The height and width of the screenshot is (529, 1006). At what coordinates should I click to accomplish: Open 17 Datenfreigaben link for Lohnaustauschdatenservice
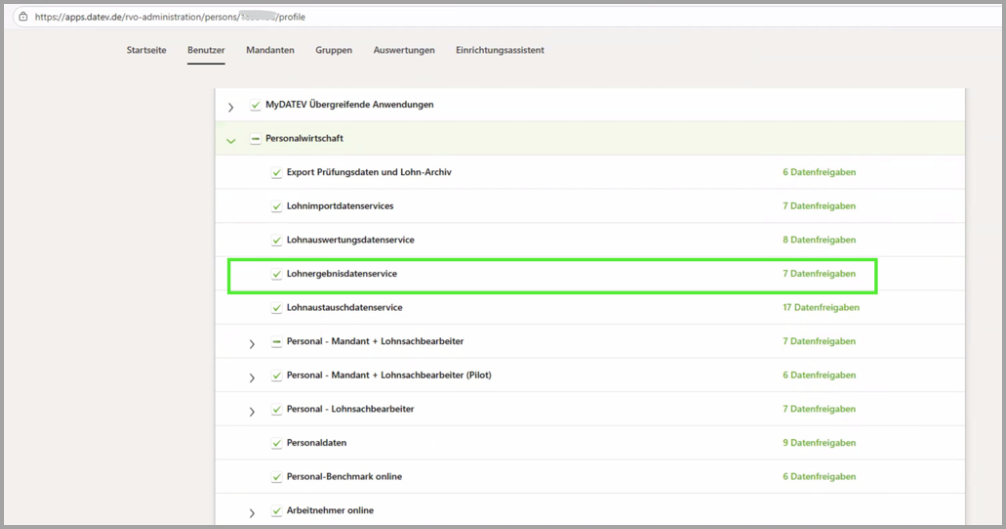pos(820,308)
